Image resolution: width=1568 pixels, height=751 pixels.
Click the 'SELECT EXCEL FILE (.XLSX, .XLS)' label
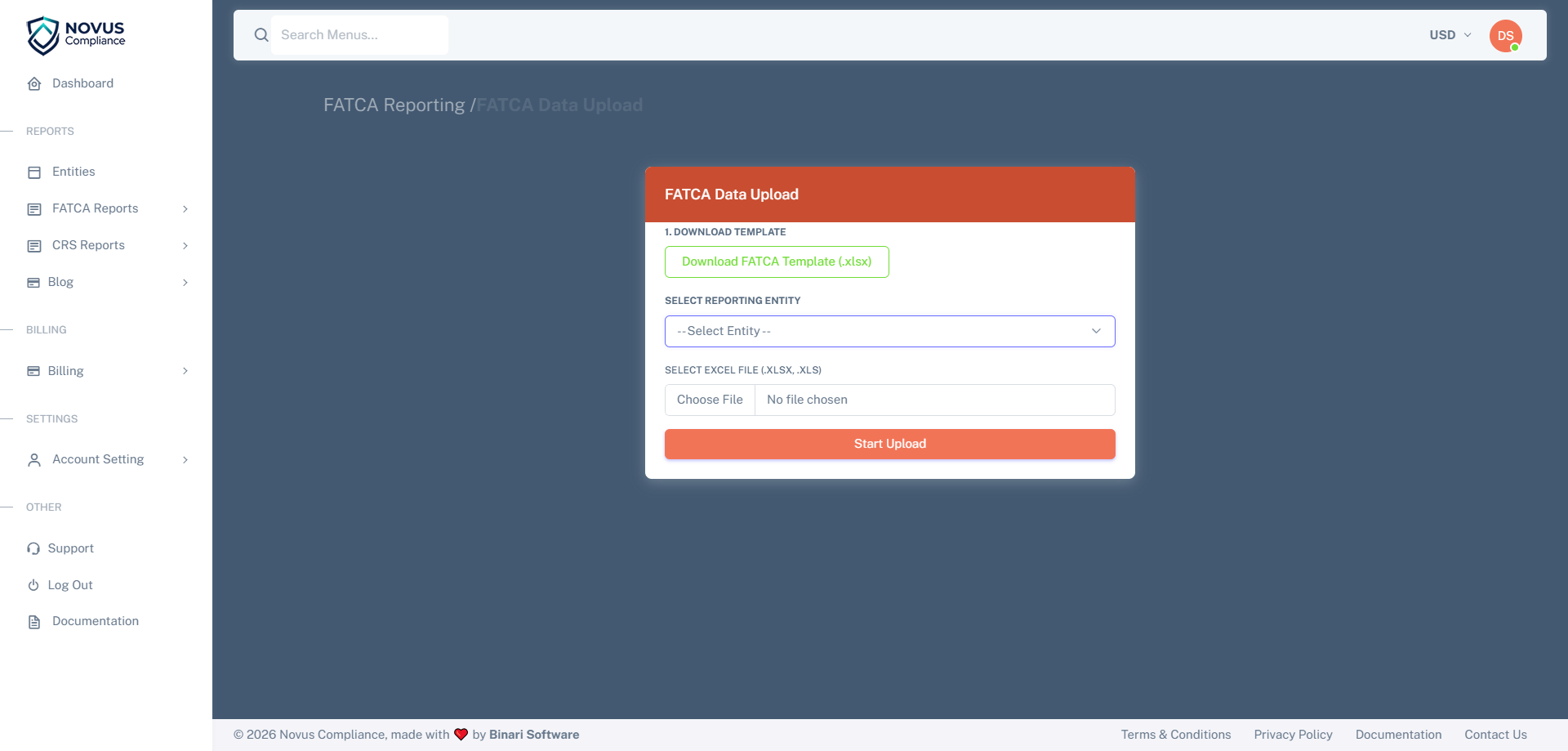pos(743,370)
